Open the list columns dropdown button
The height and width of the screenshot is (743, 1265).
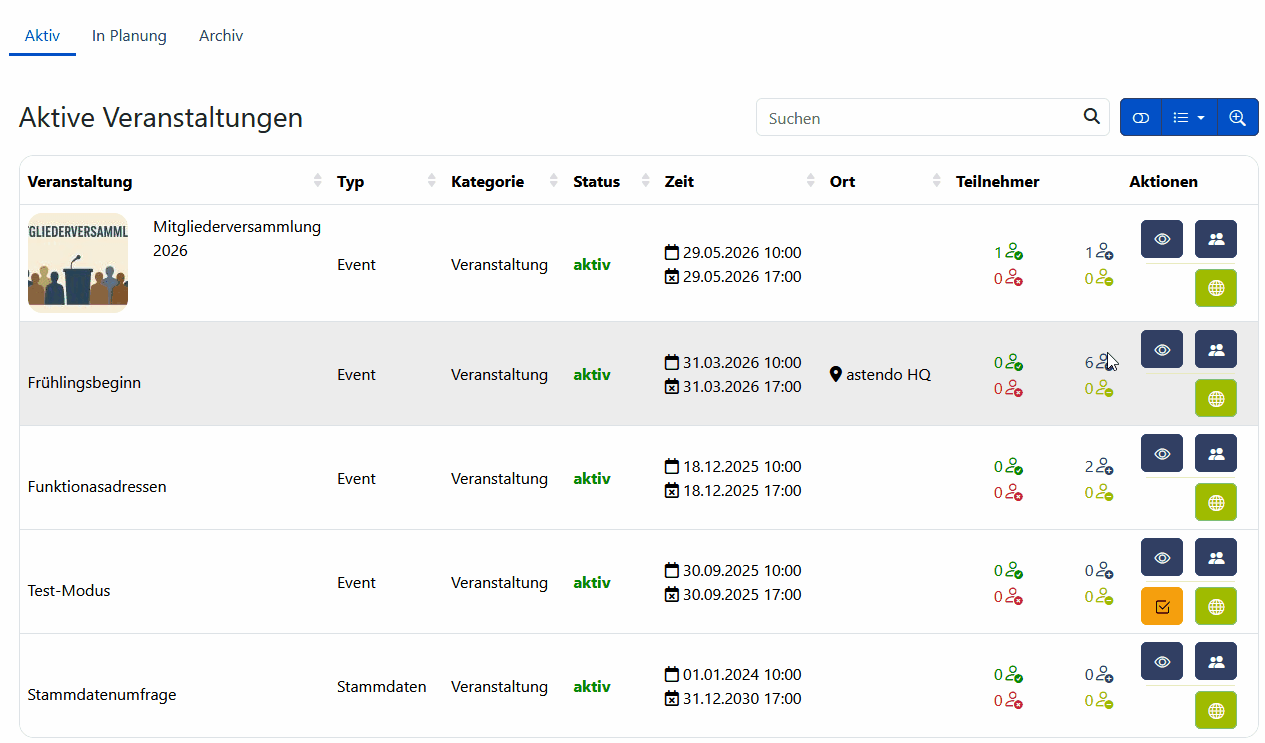(1189, 117)
